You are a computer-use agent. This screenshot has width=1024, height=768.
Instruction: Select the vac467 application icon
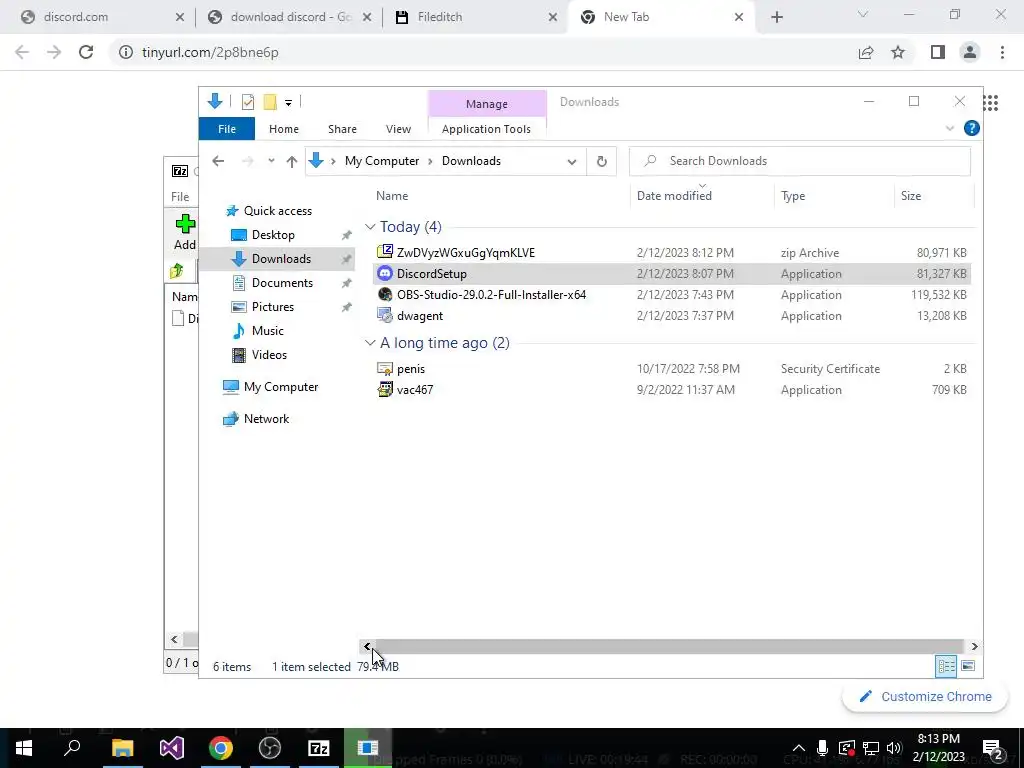point(385,390)
